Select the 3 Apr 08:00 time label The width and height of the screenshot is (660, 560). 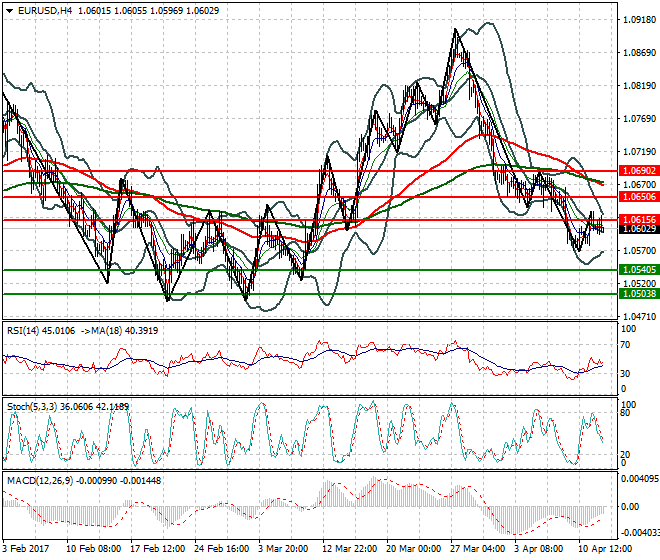tap(539, 549)
